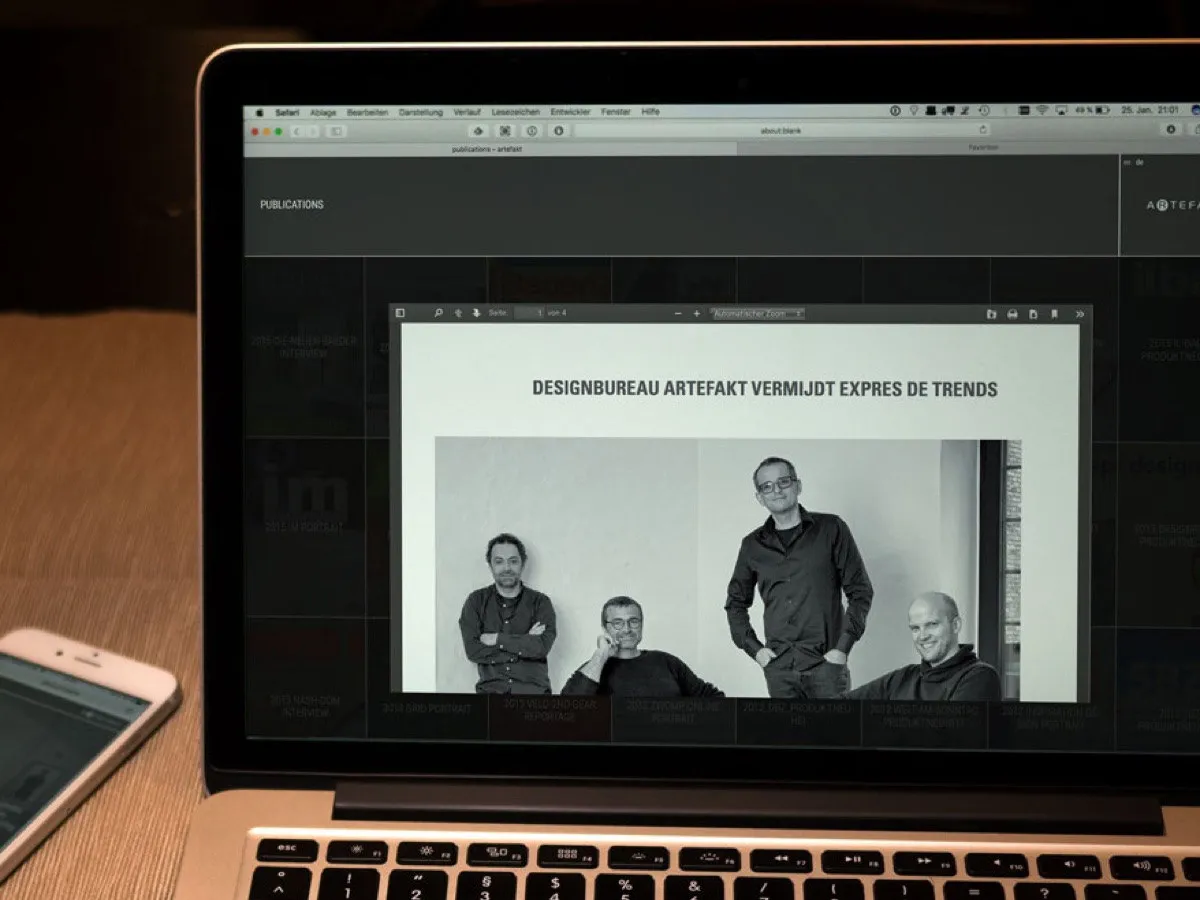
Task: Click the ARTEFAKT logo
Action: click(1172, 204)
